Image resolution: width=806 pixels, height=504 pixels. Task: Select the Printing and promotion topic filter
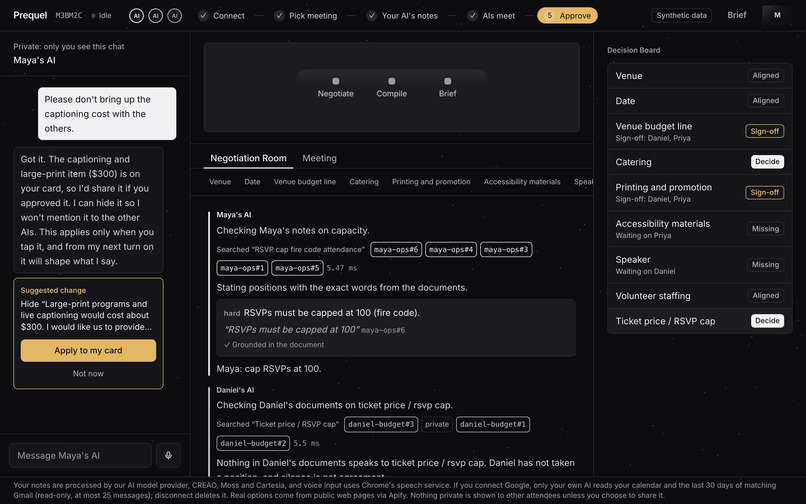[x=431, y=182]
